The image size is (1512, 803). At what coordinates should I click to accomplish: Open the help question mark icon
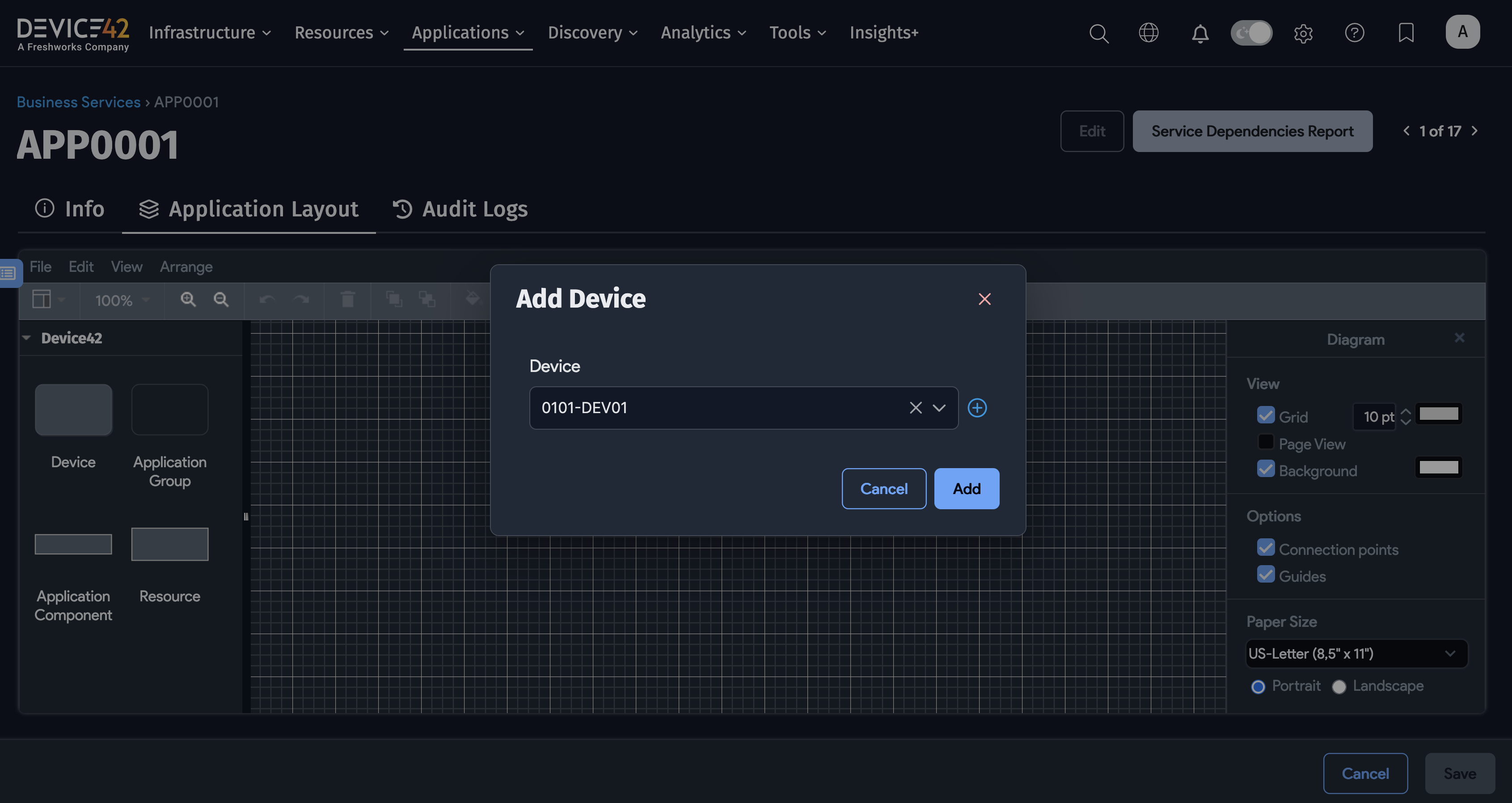point(1354,33)
